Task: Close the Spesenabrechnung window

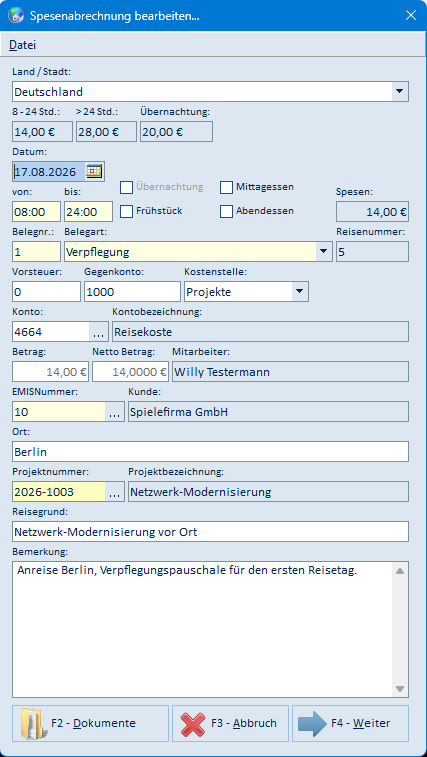Action: point(411,15)
